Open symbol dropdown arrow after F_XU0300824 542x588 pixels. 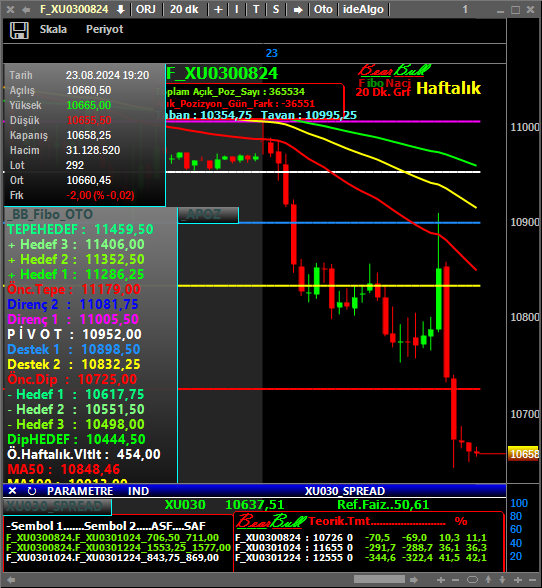tap(120, 10)
